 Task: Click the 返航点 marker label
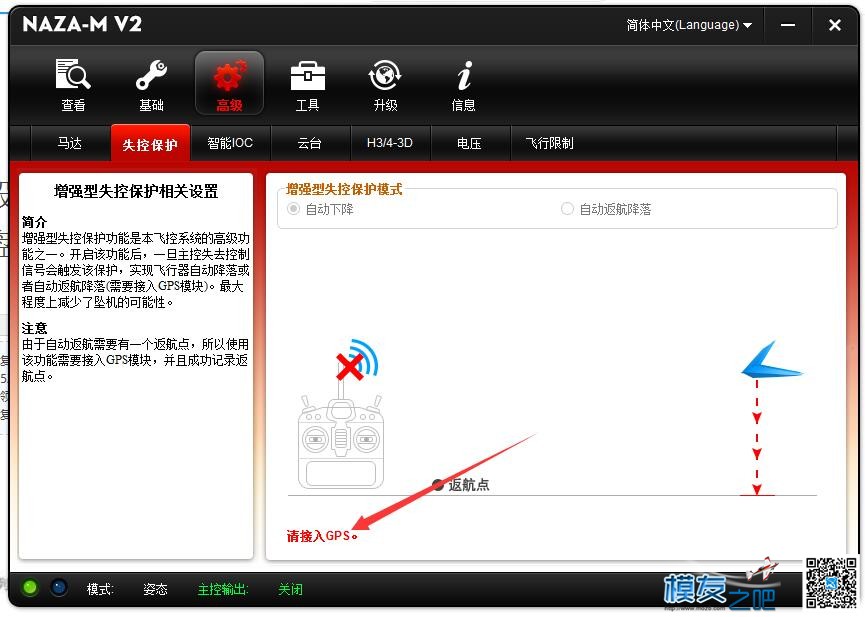(x=468, y=485)
